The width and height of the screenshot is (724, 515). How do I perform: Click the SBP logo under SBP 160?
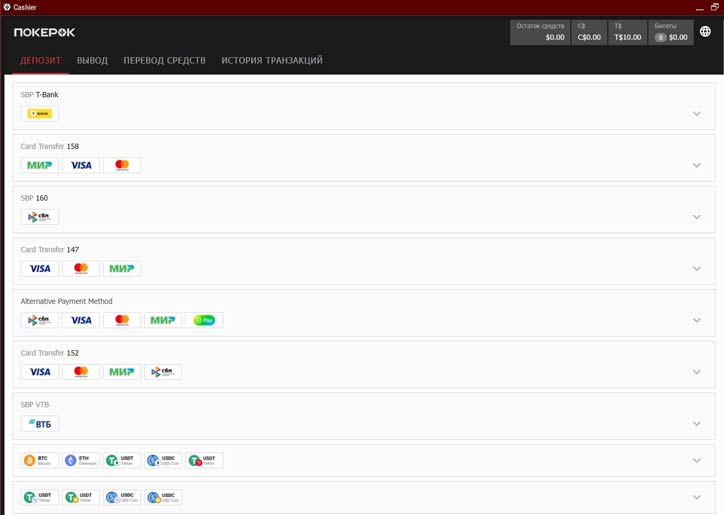point(40,217)
